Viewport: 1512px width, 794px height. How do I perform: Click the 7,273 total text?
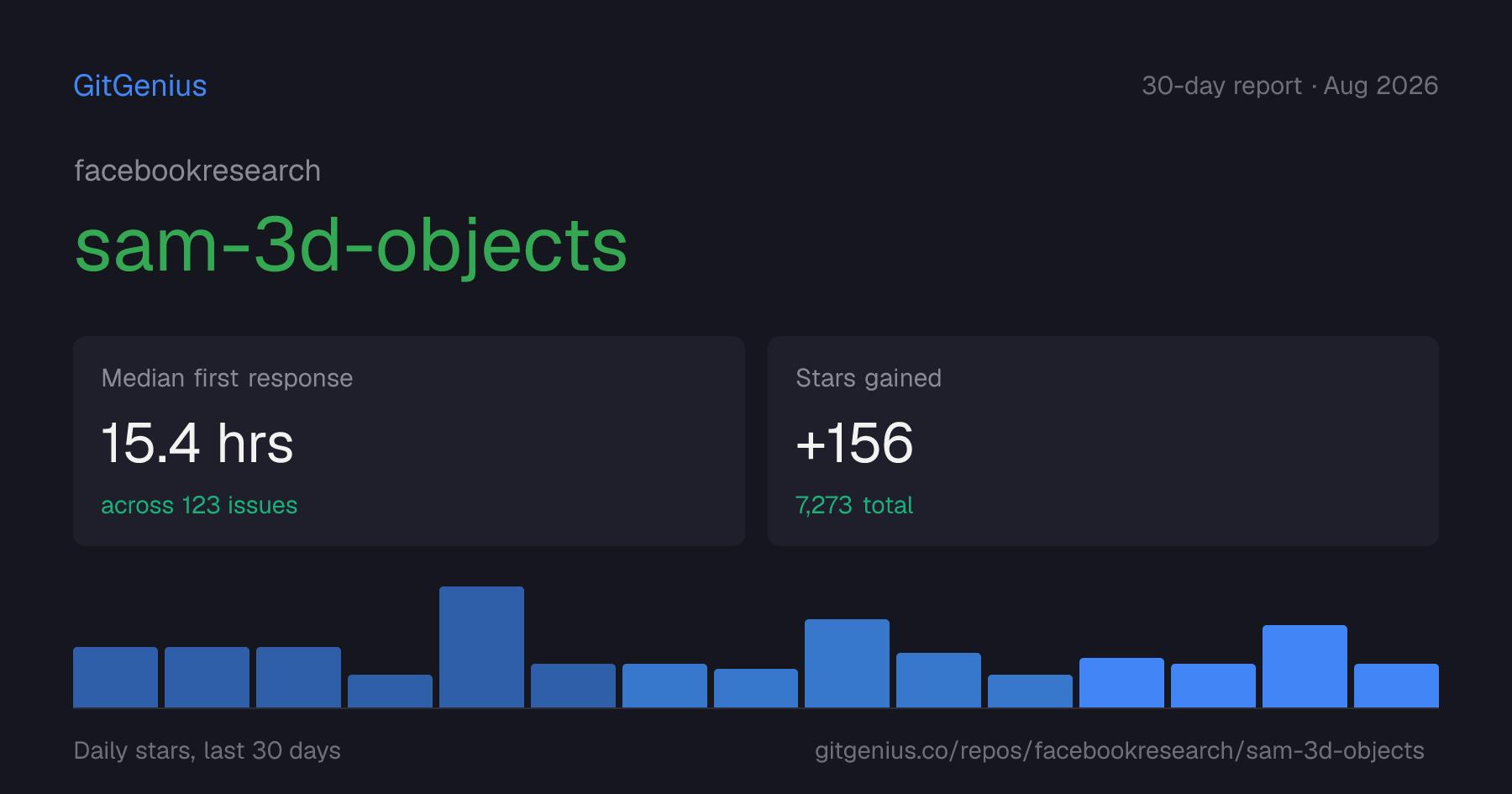pyautogui.click(x=854, y=505)
